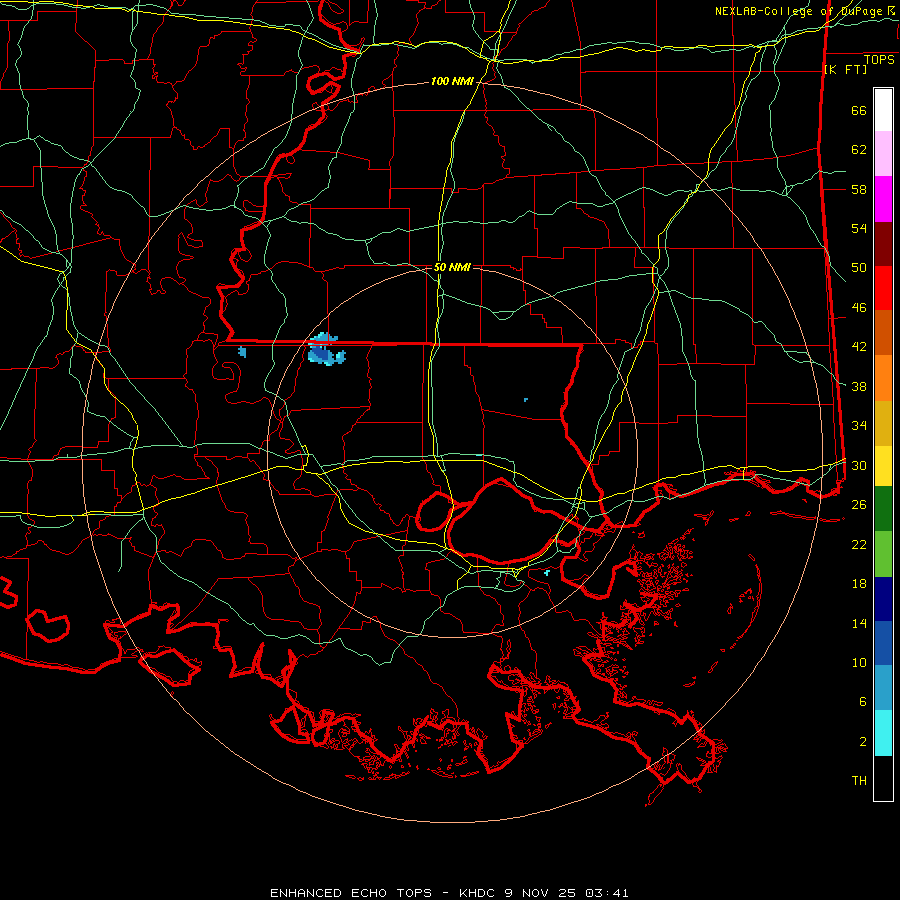Click the "100 NMI" range ring label
The image size is (900, 900).
[452, 82]
